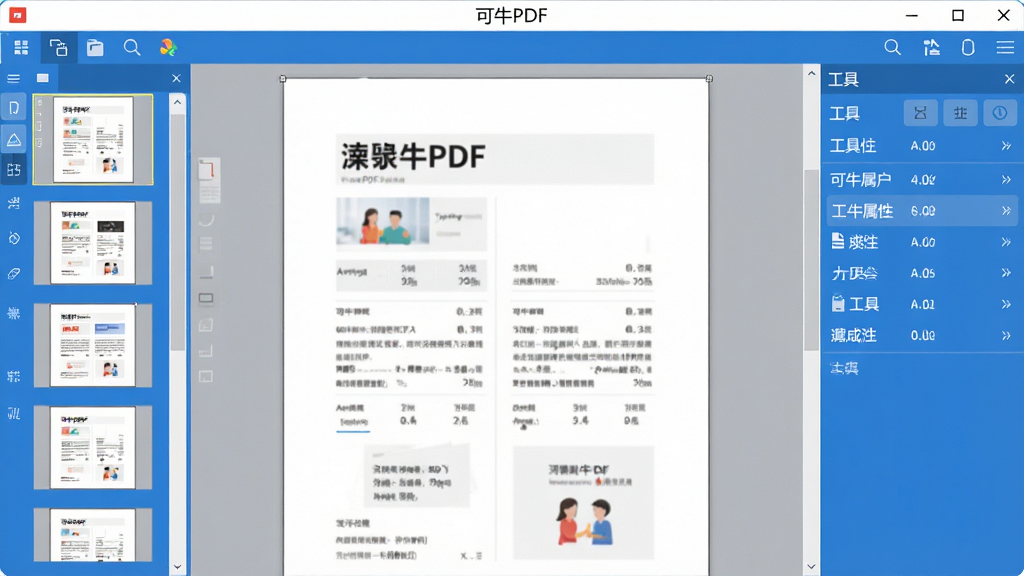Expand the 工具性 row chevron
Image resolution: width=1024 pixels, height=576 pixels.
[1006, 146]
